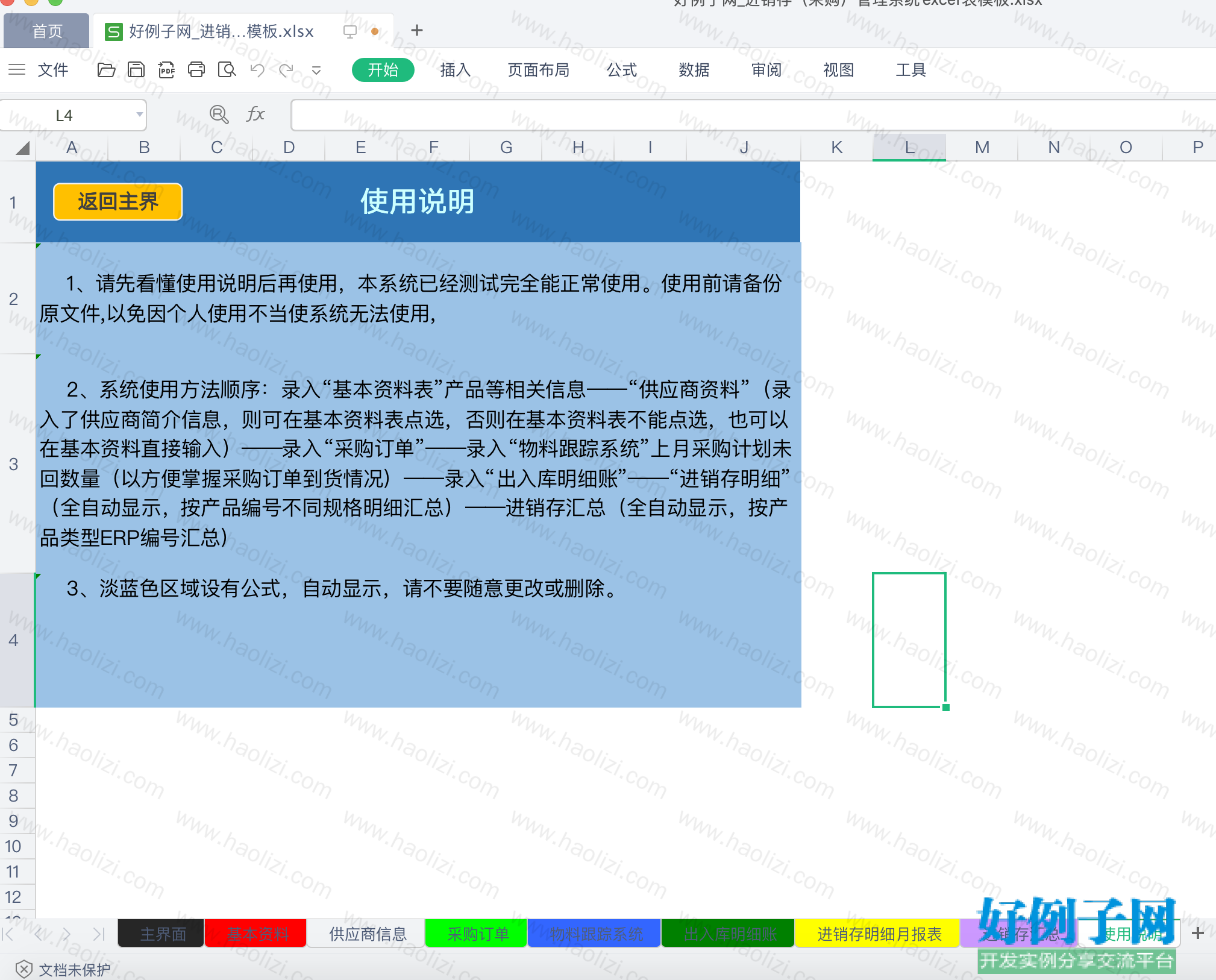Go to first sheet navigation arrow
Viewport: 1216px width, 980px height.
coord(8,934)
